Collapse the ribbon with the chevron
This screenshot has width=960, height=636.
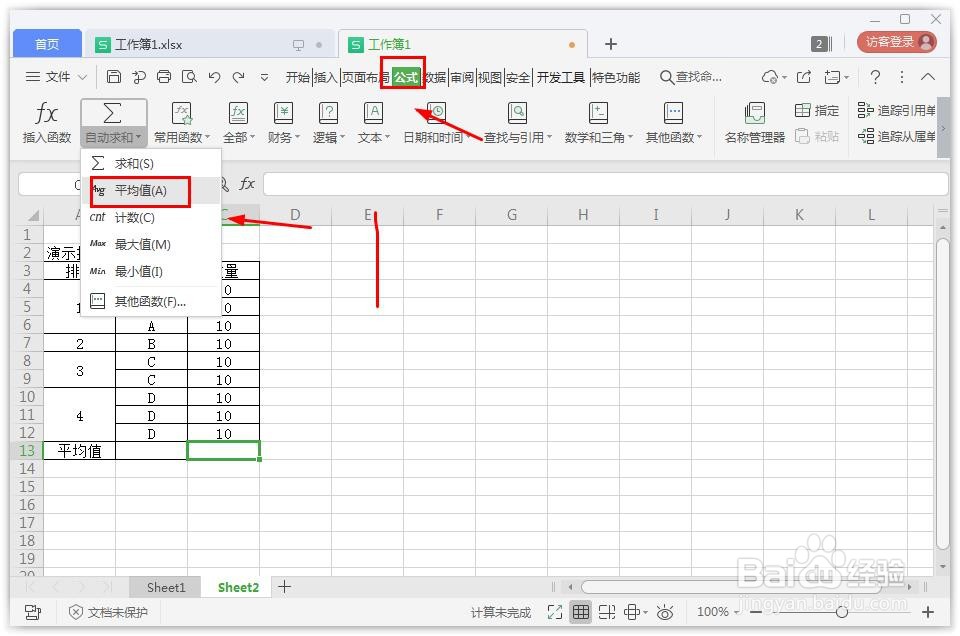click(928, 77)
